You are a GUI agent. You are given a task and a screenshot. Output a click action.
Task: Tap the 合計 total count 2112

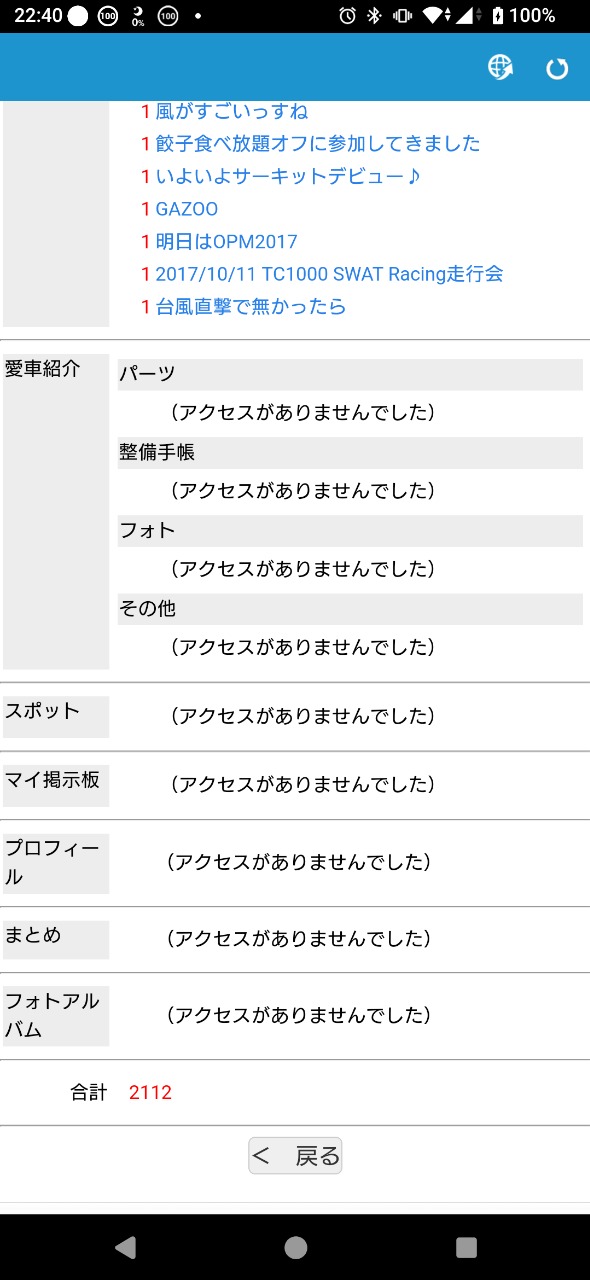(x=150, y=1093)
